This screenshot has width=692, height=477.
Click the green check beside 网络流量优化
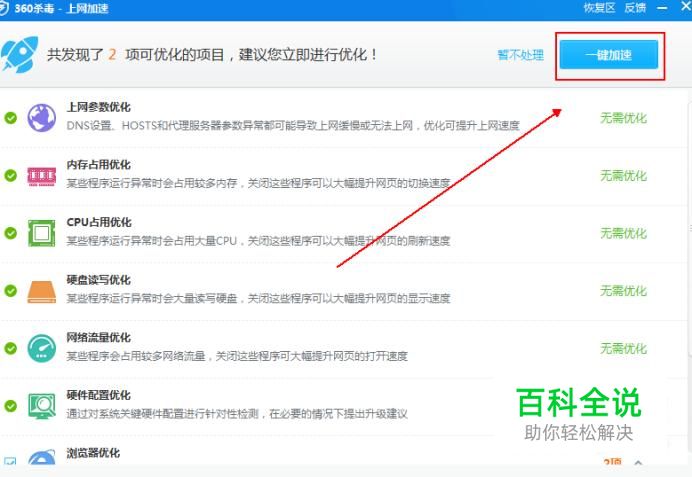[x=11, y=348]
